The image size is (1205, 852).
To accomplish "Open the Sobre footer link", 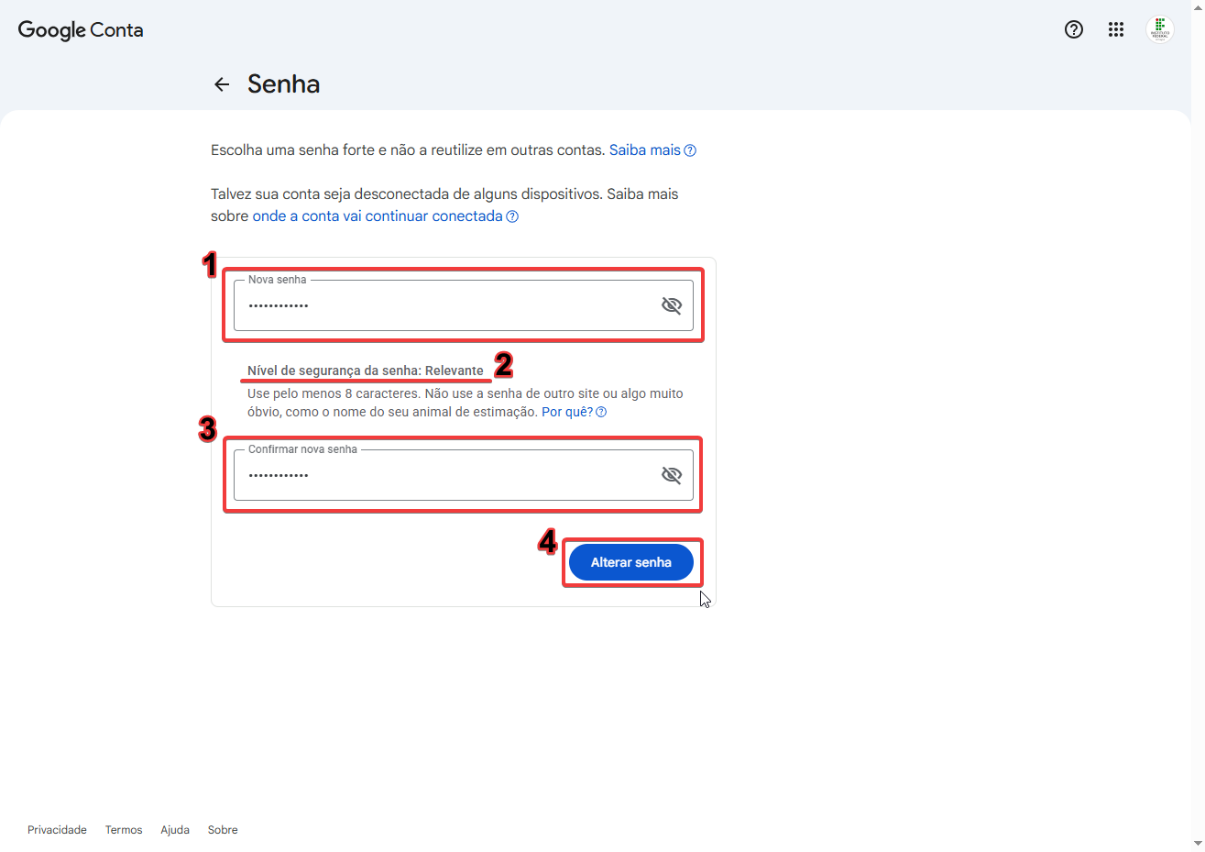I will pos(223,830).
